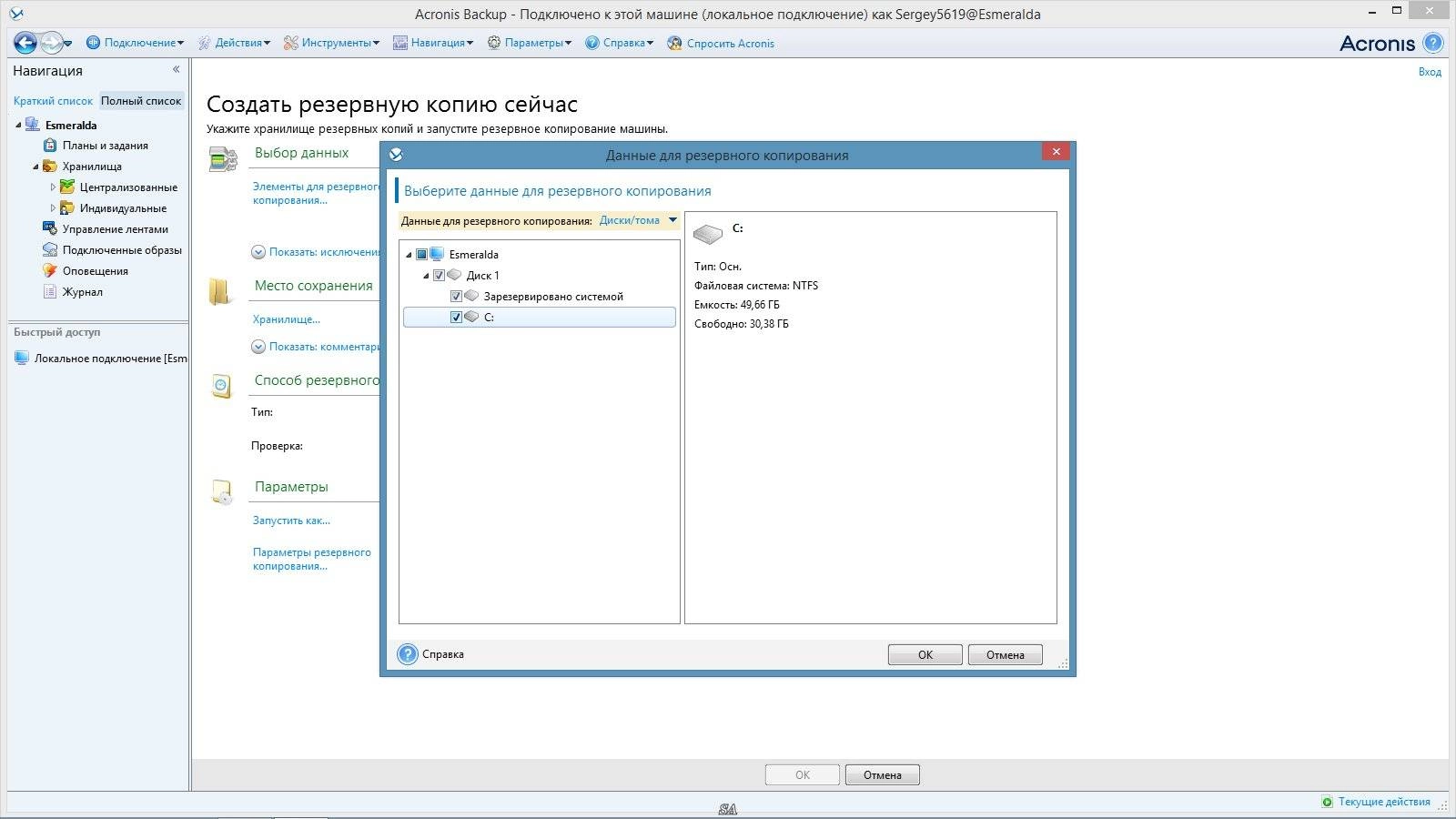Click the Централизованные vaults icon

click(x=67, y=187)
